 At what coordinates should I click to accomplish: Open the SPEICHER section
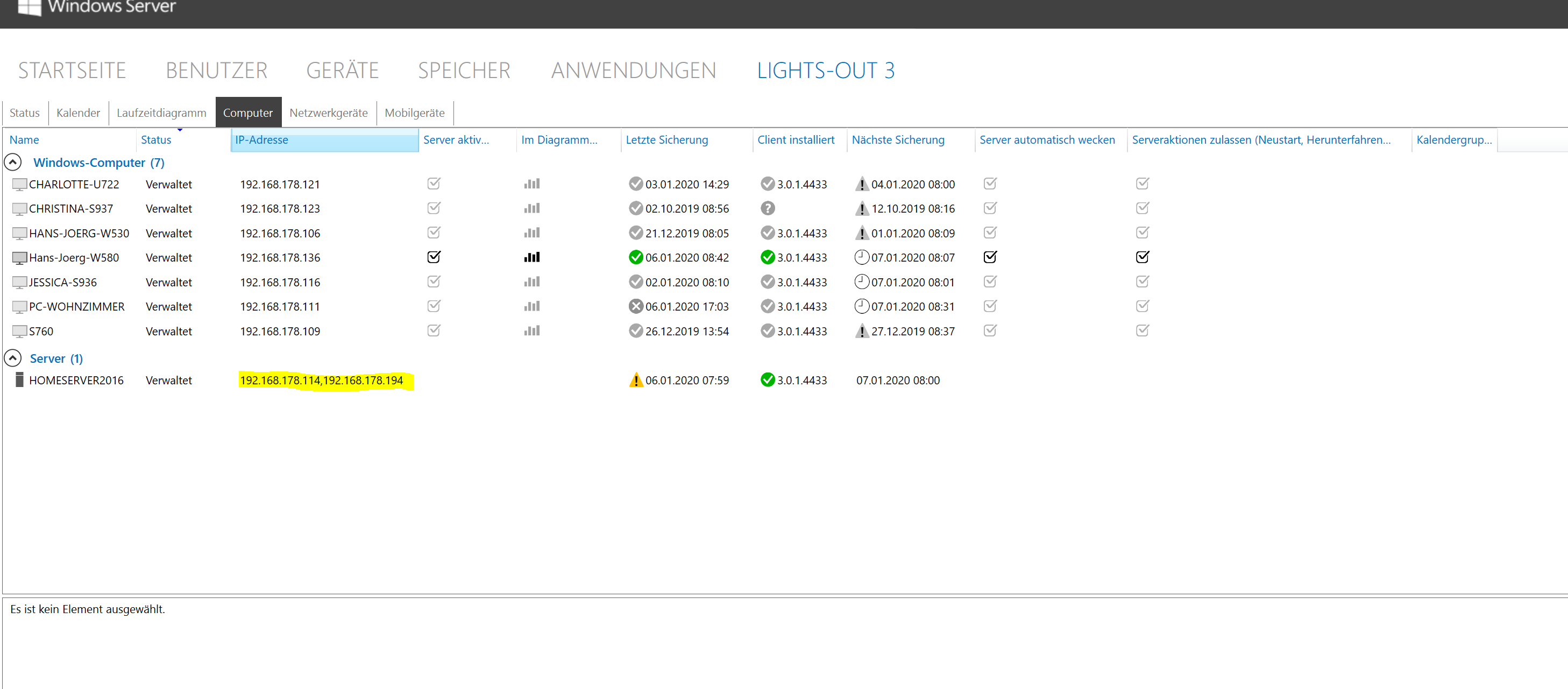click(464, 71)
